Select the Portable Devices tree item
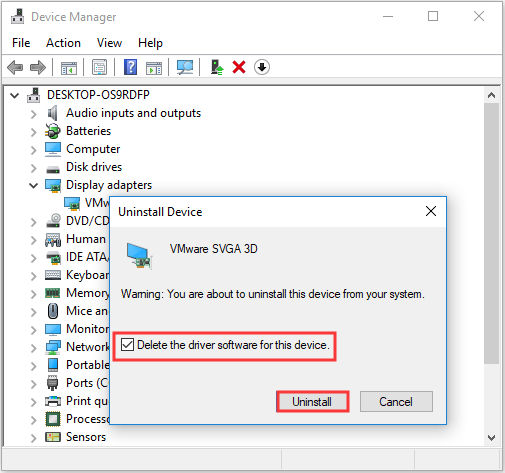 click(x=87, y=365)
